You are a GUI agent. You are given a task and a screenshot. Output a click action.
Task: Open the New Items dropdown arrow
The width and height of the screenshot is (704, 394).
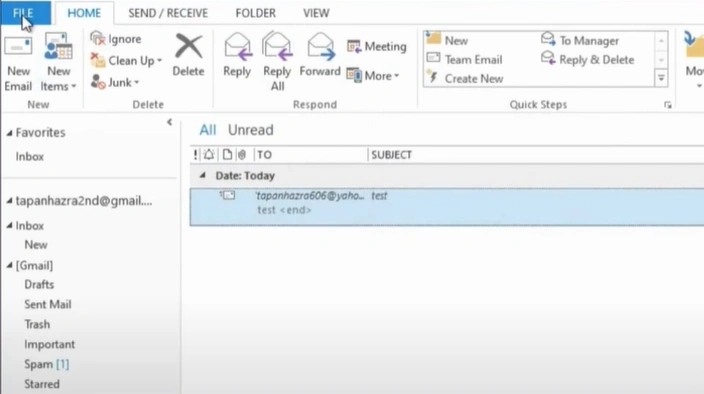74,86
